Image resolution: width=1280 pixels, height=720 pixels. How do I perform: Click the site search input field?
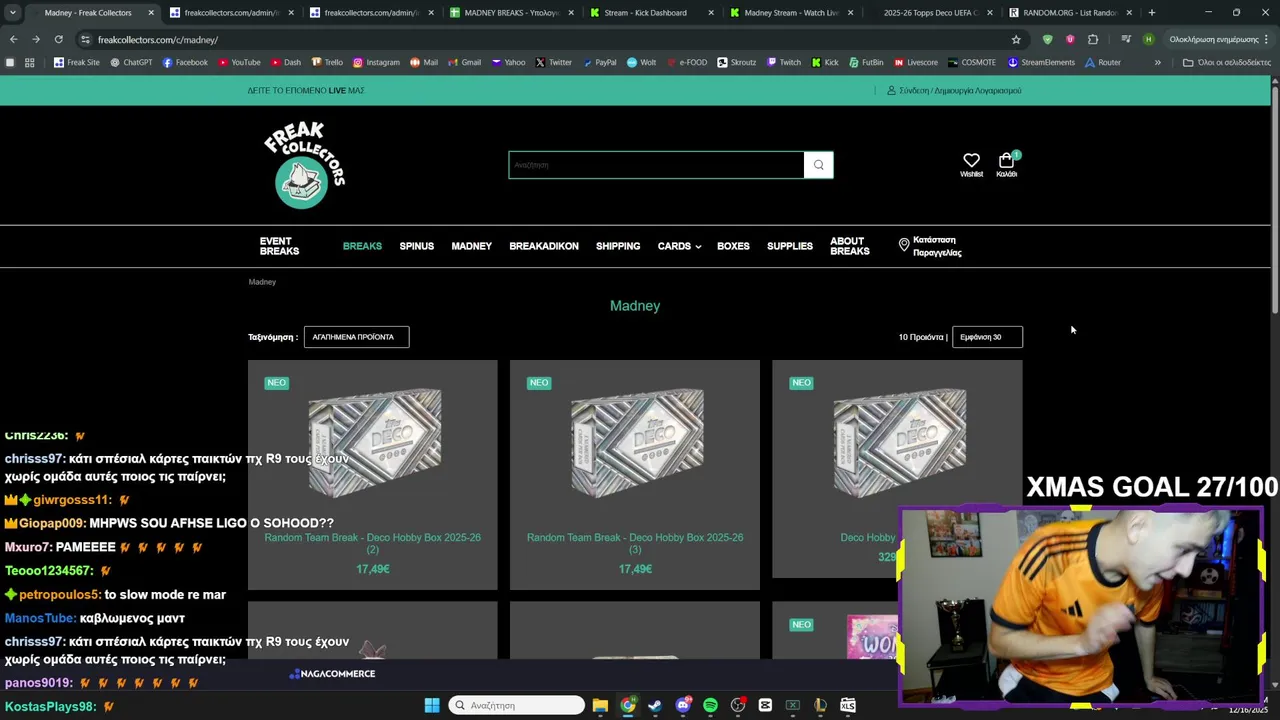pos(656,165)
